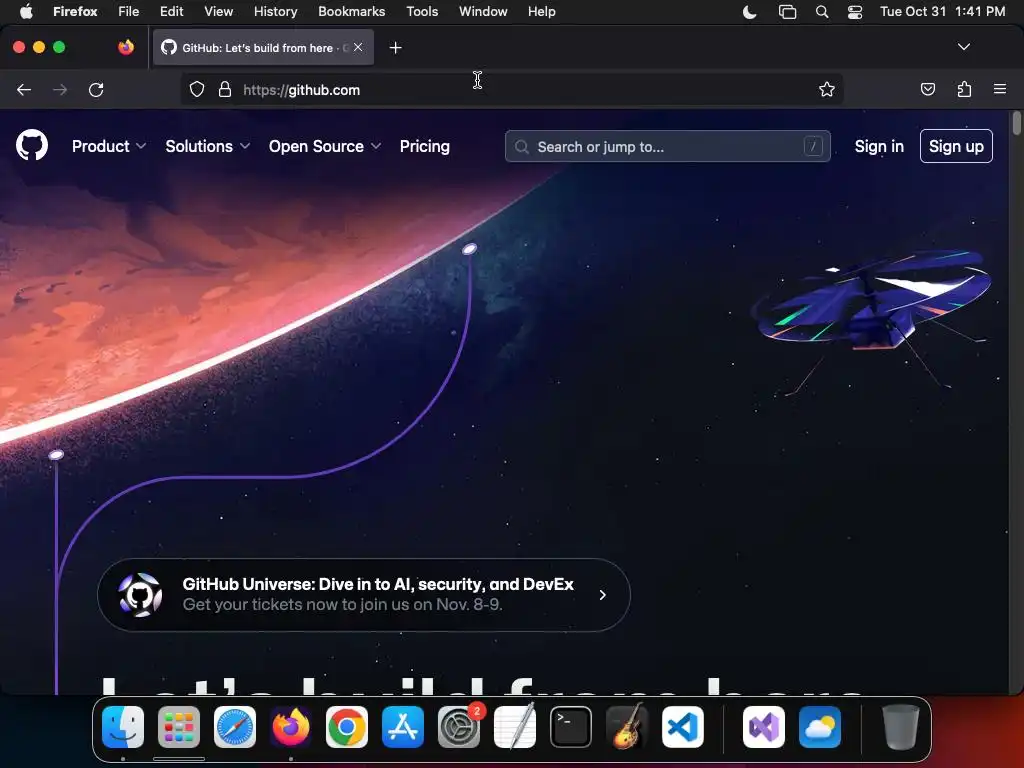Click the site security padlock icon
The width and height of the screenshot is (1024, 768).
[225, 89]
